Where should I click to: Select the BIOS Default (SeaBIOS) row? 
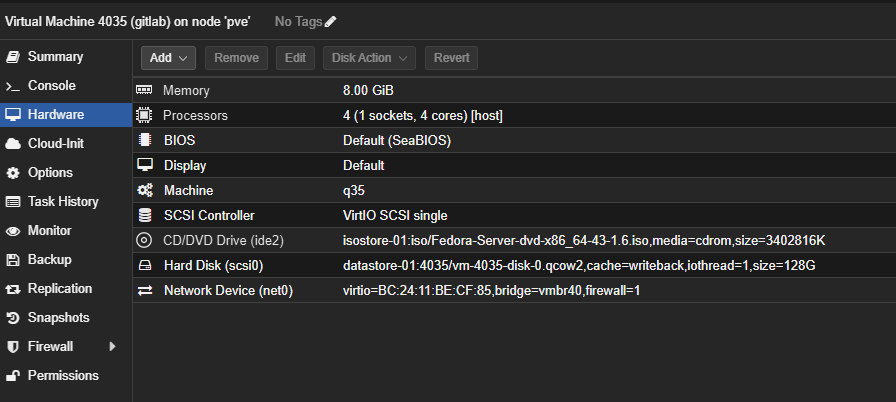pos(396,140)
